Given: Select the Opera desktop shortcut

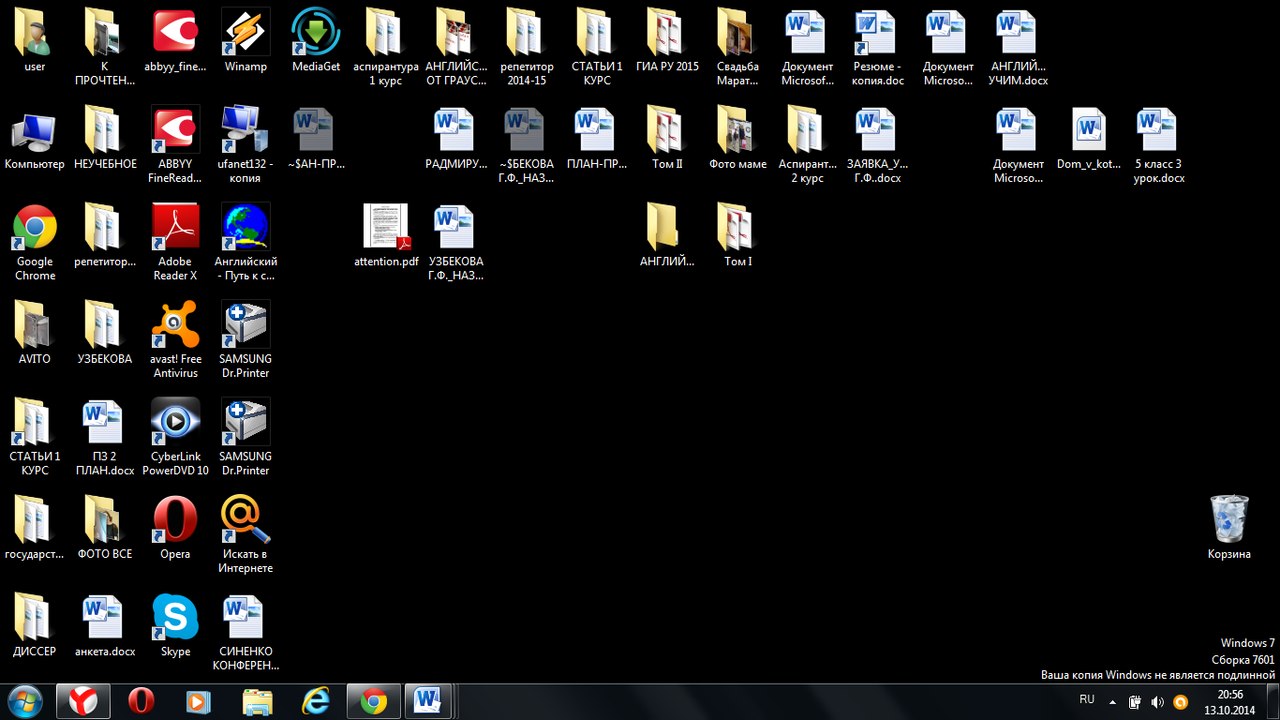Looking at the screenshot, I should (x=175, y=526).
